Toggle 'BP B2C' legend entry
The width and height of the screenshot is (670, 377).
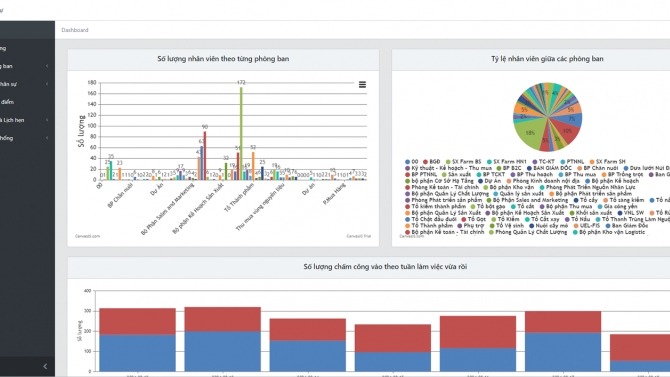point(509,168)
